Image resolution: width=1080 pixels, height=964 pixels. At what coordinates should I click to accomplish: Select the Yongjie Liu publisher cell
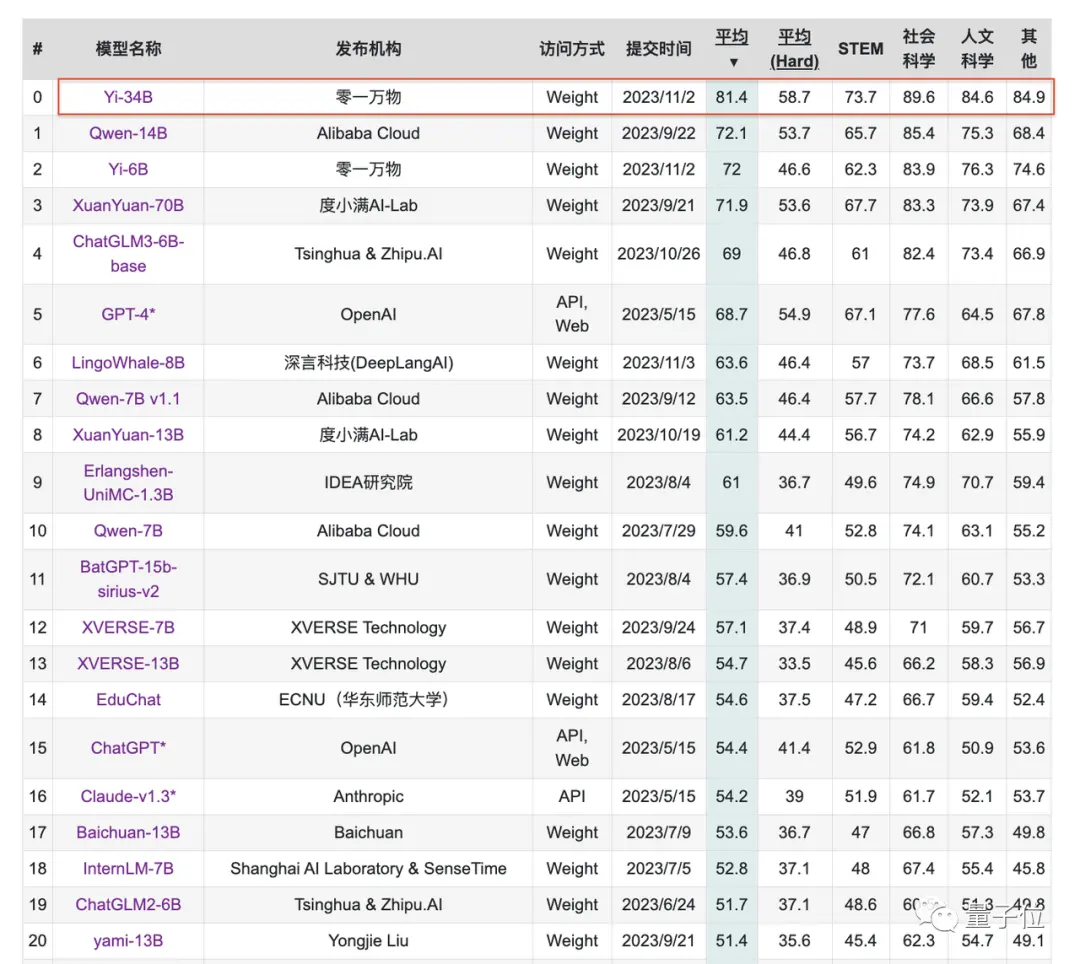[x=368, y=941]
